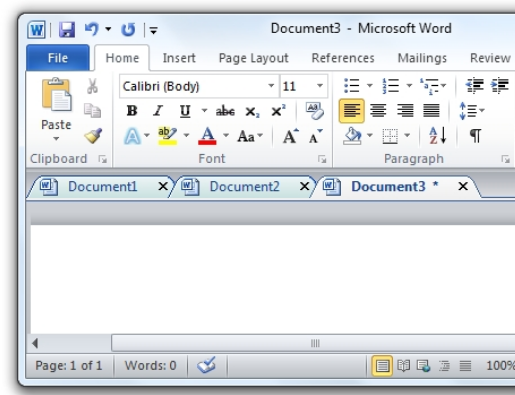Click the Redo icon
Image resolution: width=515 pixels, height=395 pixels.
(128, 29)
